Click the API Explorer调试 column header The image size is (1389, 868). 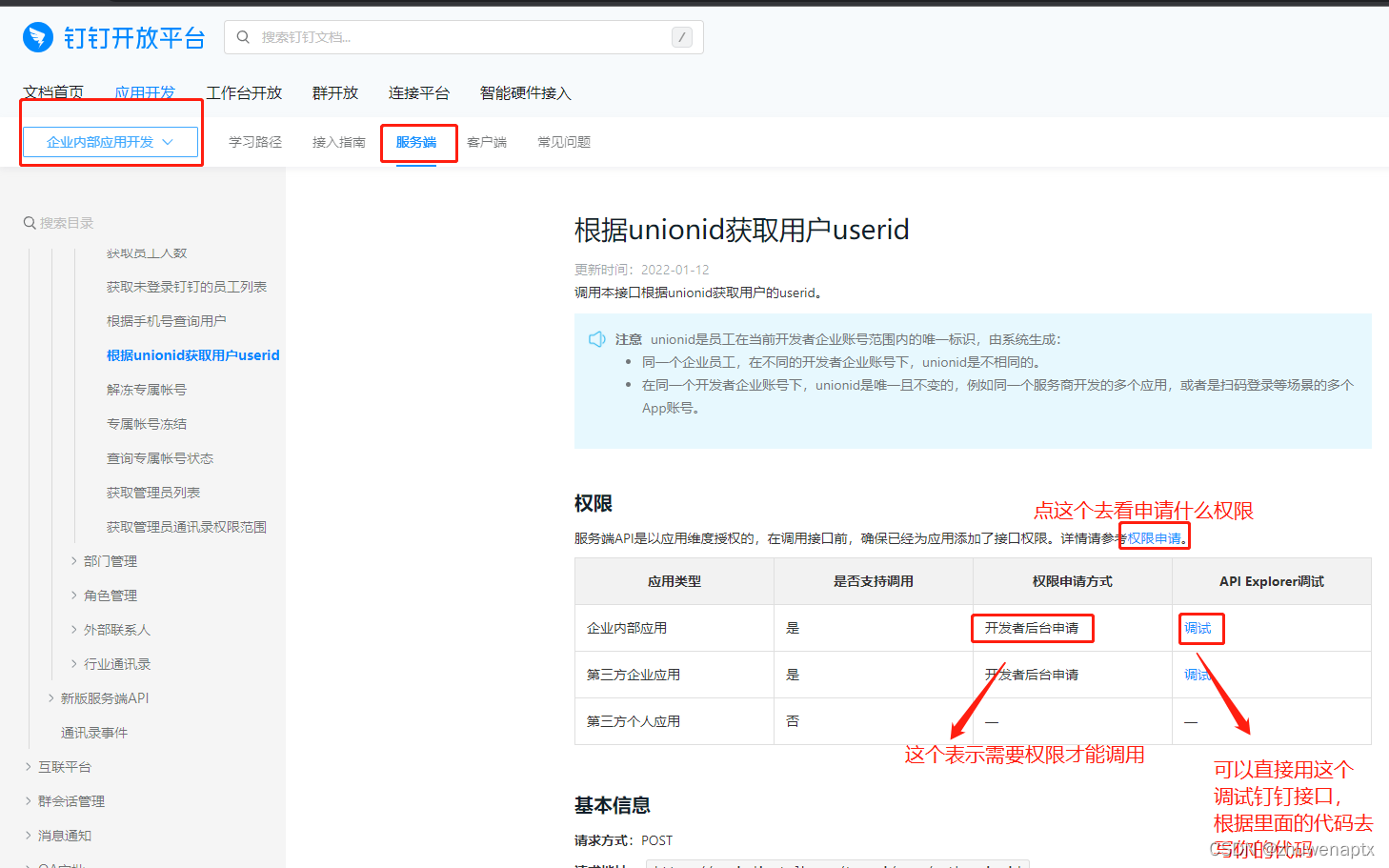[x=1272, y=581]
